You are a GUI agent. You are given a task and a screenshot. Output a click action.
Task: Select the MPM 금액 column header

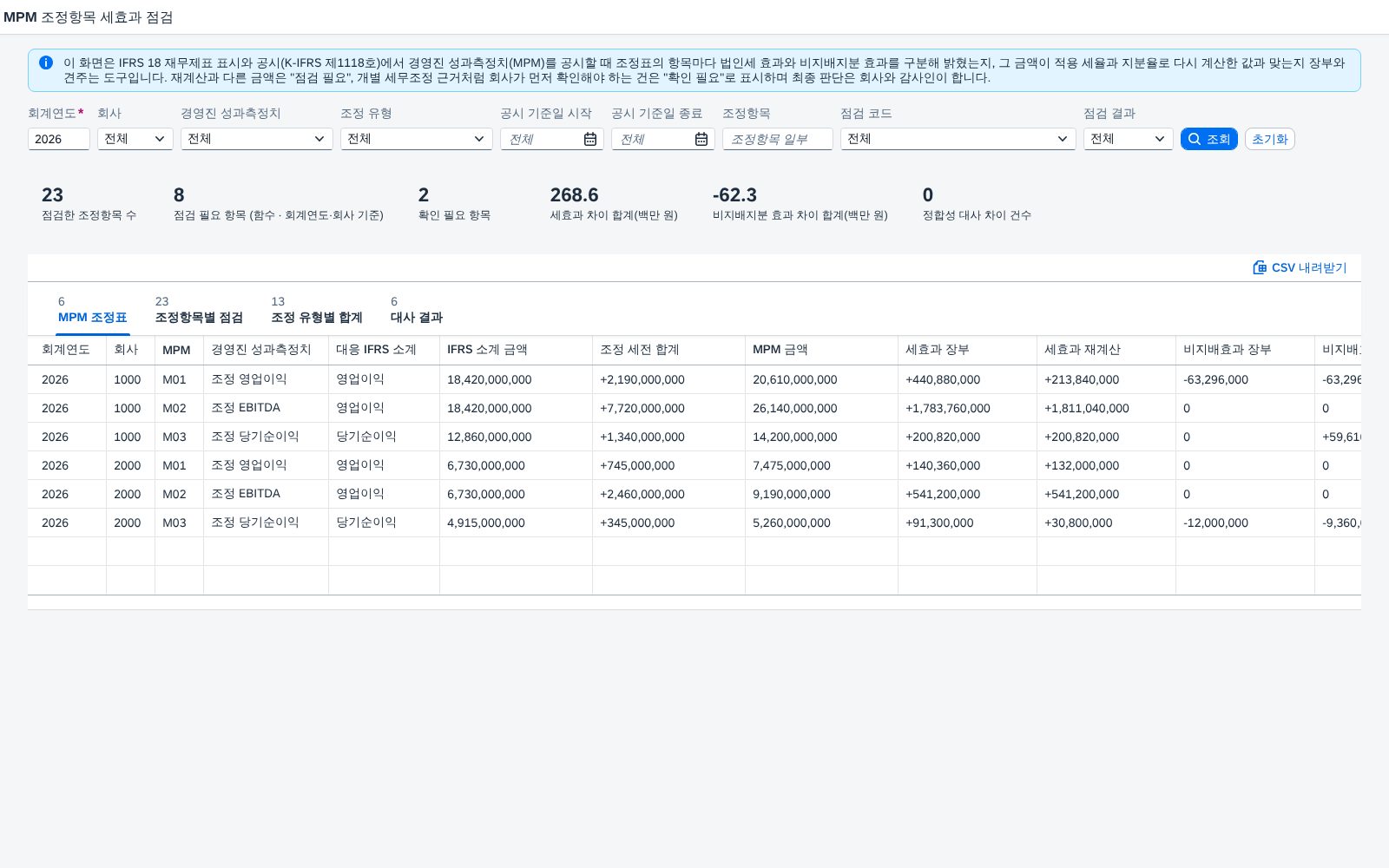click(x=821, y=350)
